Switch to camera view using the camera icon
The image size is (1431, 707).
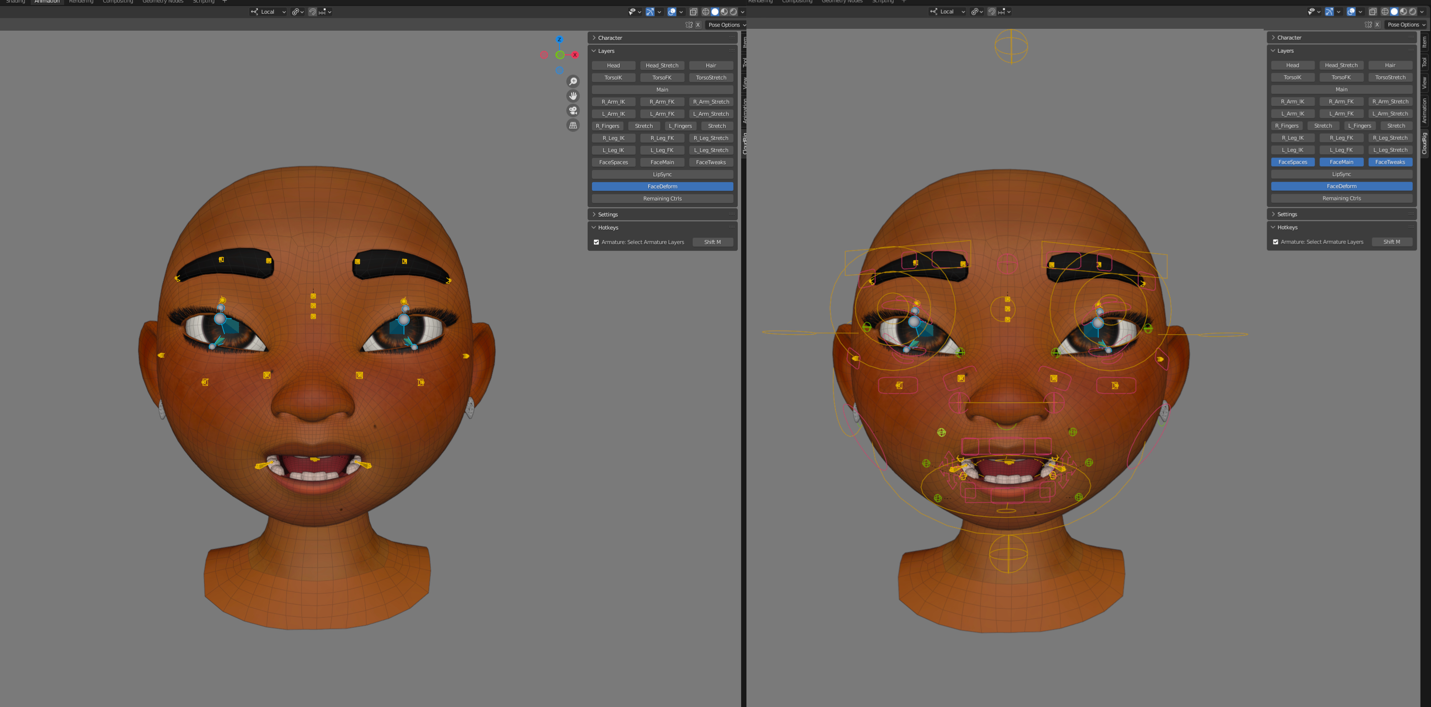(573, 111)
